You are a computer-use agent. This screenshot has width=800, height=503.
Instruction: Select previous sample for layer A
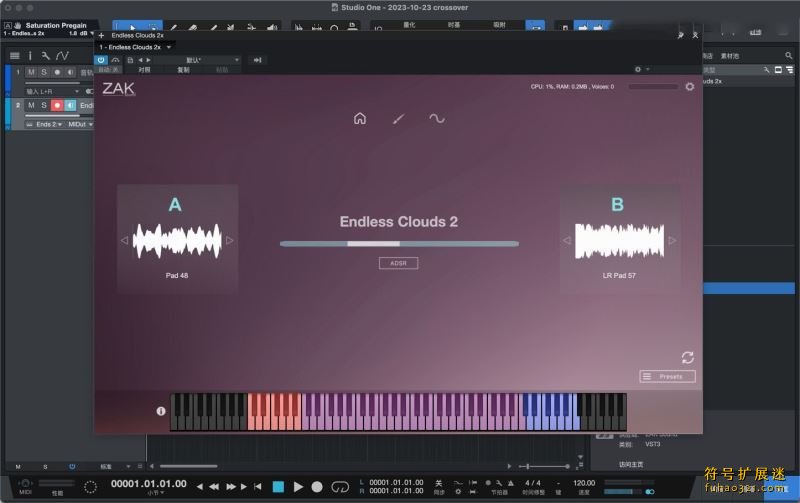[124, 240]
